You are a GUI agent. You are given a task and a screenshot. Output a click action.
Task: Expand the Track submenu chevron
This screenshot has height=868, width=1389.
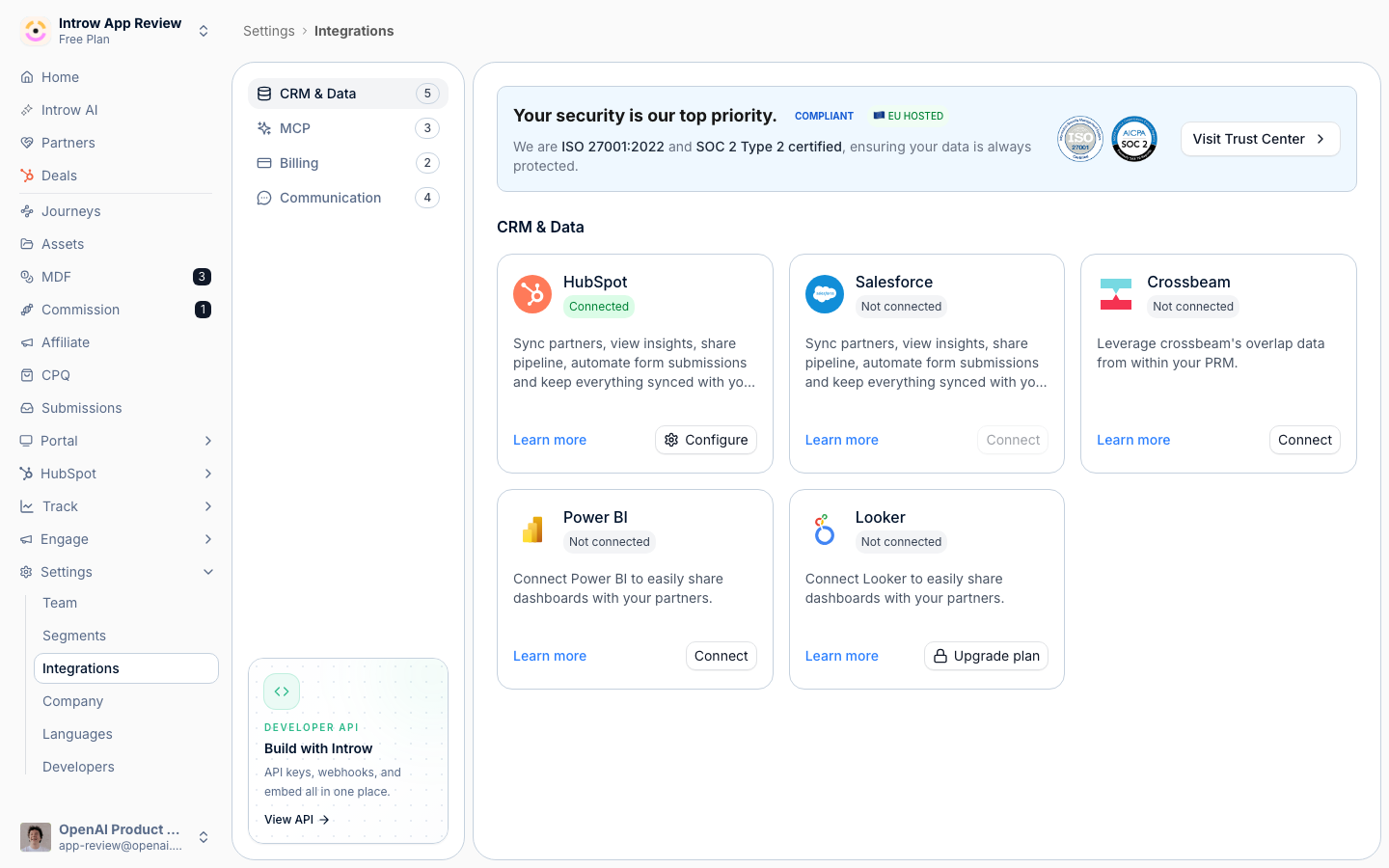[x=208, y=506]
